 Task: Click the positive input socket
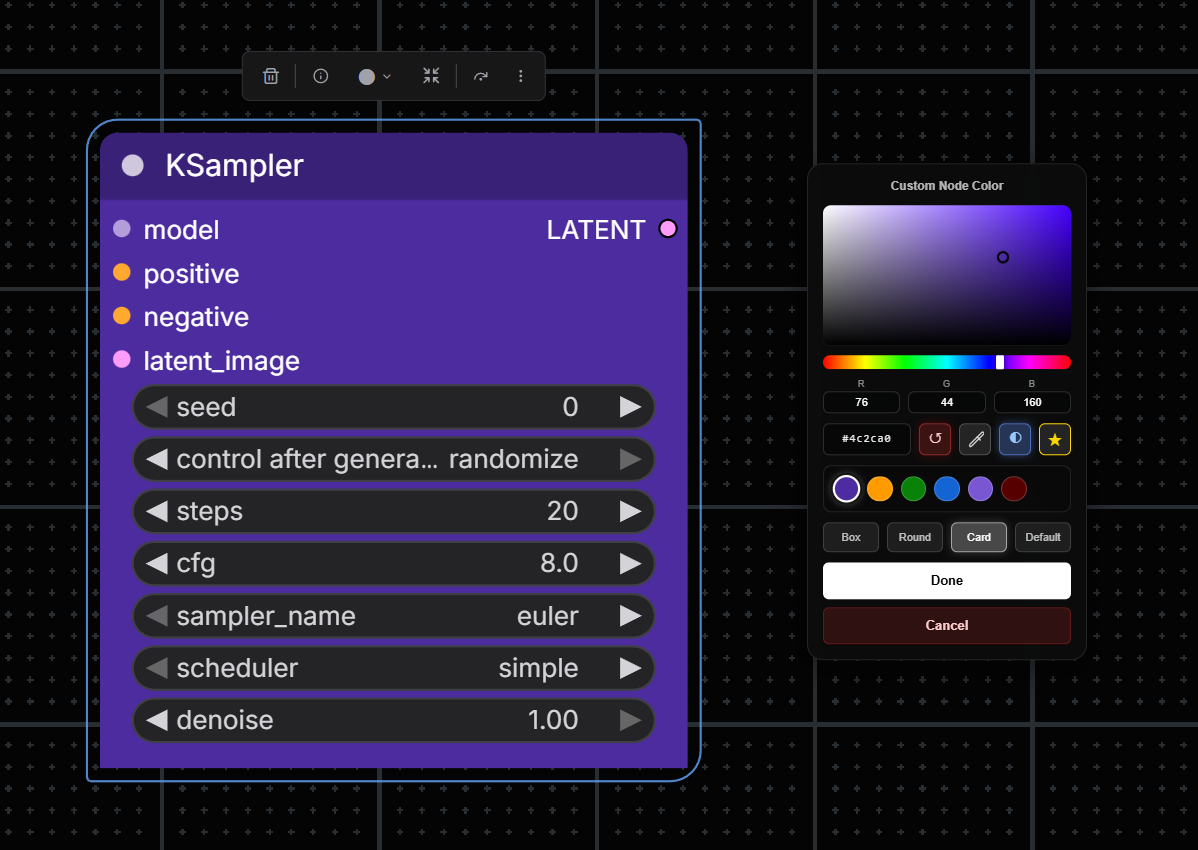point(122,273)
